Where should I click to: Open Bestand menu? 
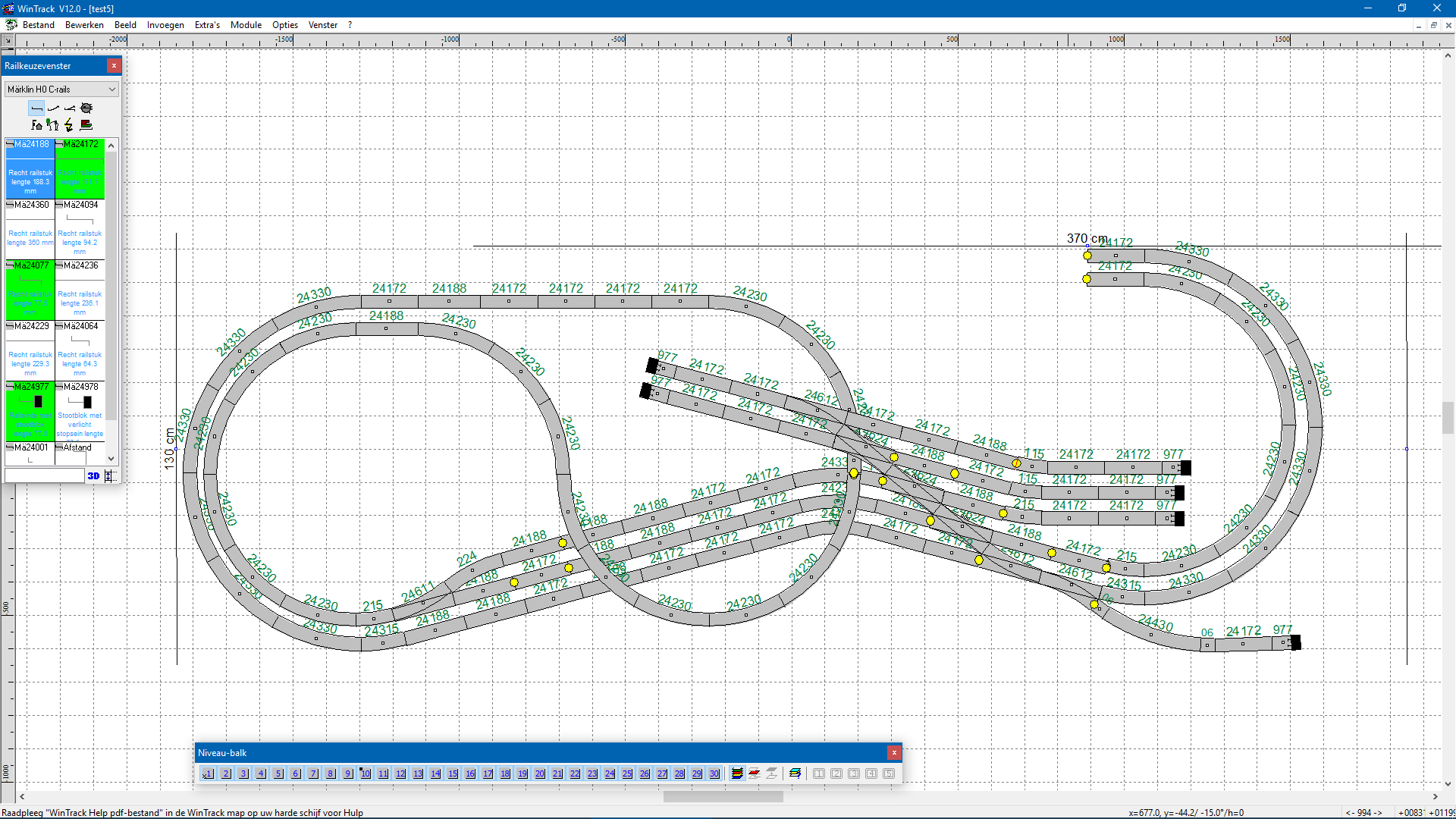pos(39,25)
